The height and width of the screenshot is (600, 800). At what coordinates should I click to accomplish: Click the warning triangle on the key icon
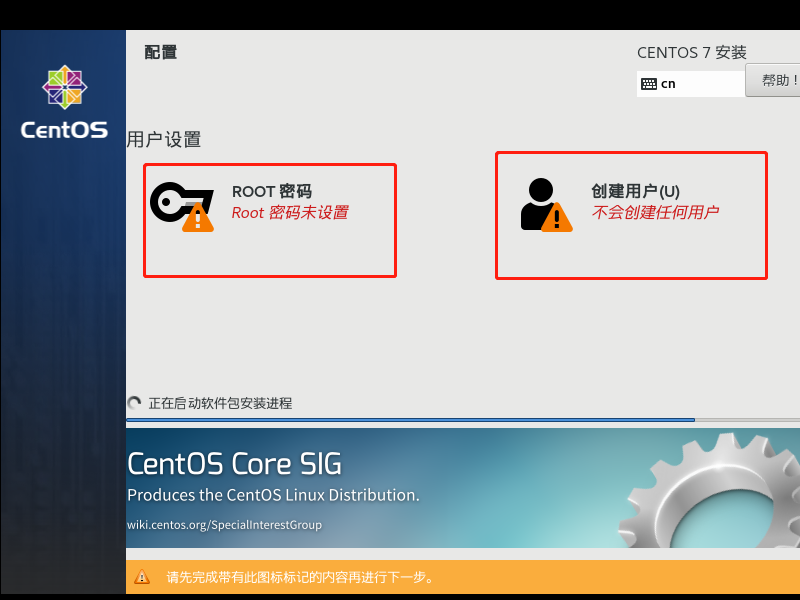[196, 220]
